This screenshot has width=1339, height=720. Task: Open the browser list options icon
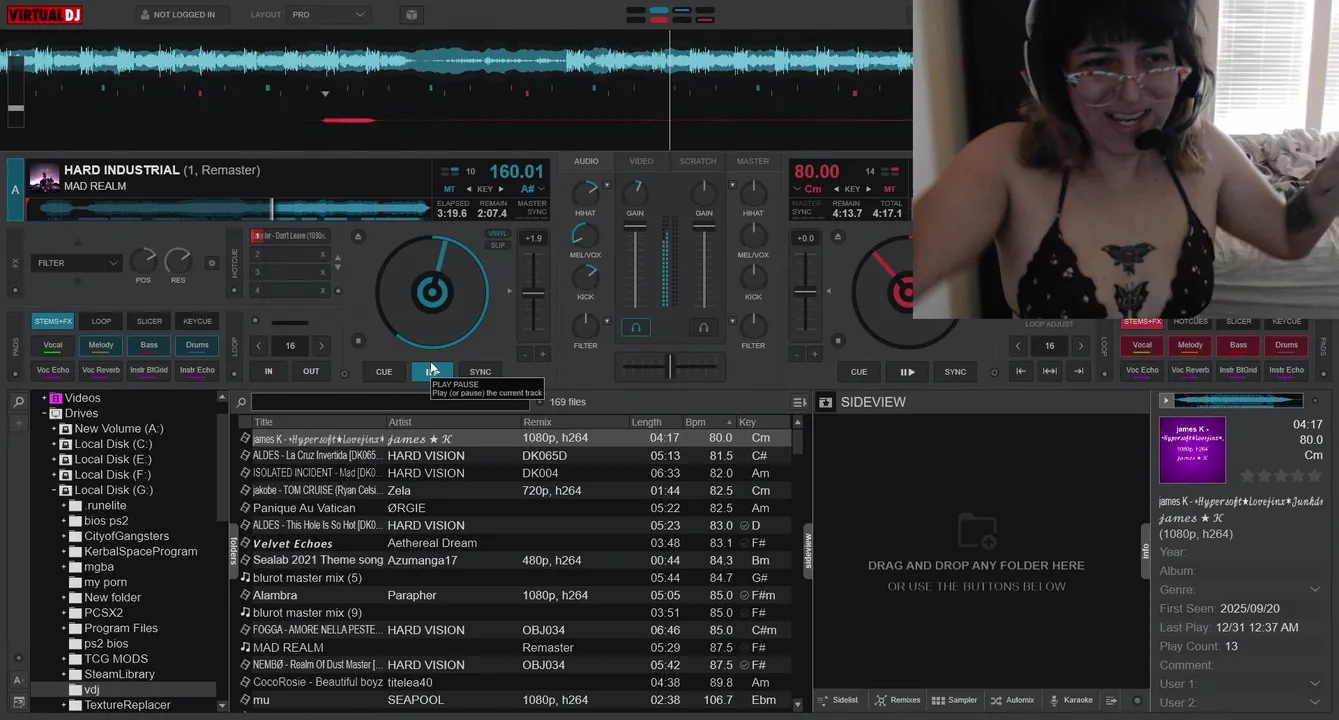point(799,402)
